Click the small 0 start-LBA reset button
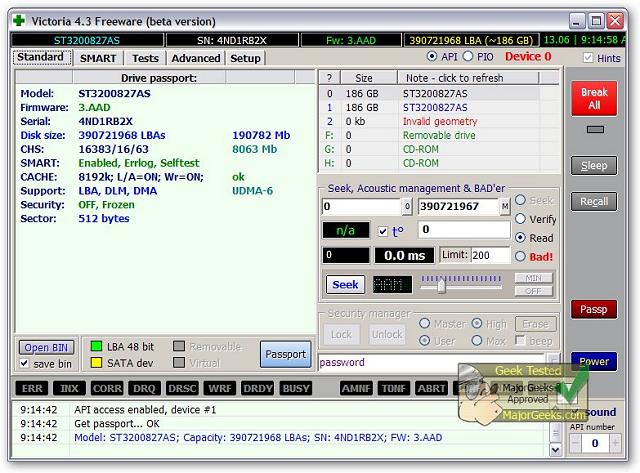This screenshot has width=640, height=473. [x=407, y=207]
